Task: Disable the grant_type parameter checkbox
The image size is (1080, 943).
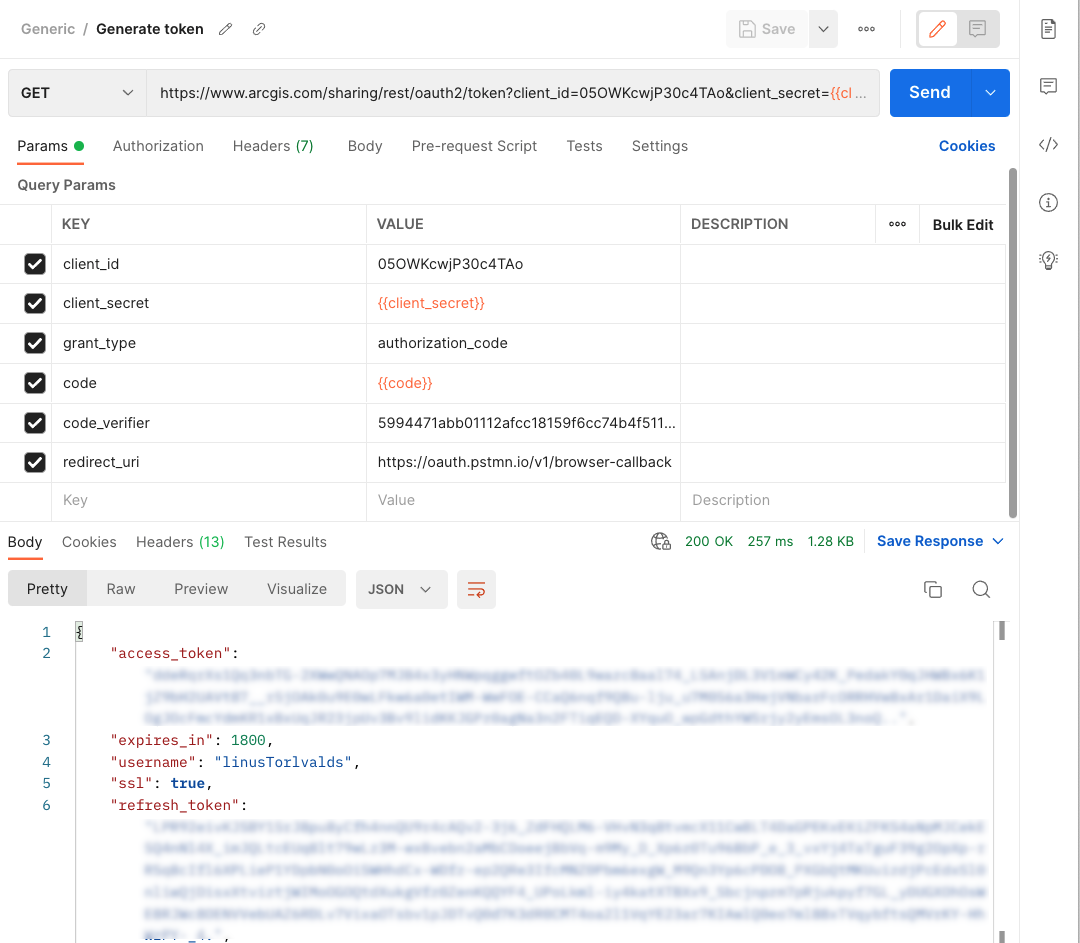Action: coord(35,343)
